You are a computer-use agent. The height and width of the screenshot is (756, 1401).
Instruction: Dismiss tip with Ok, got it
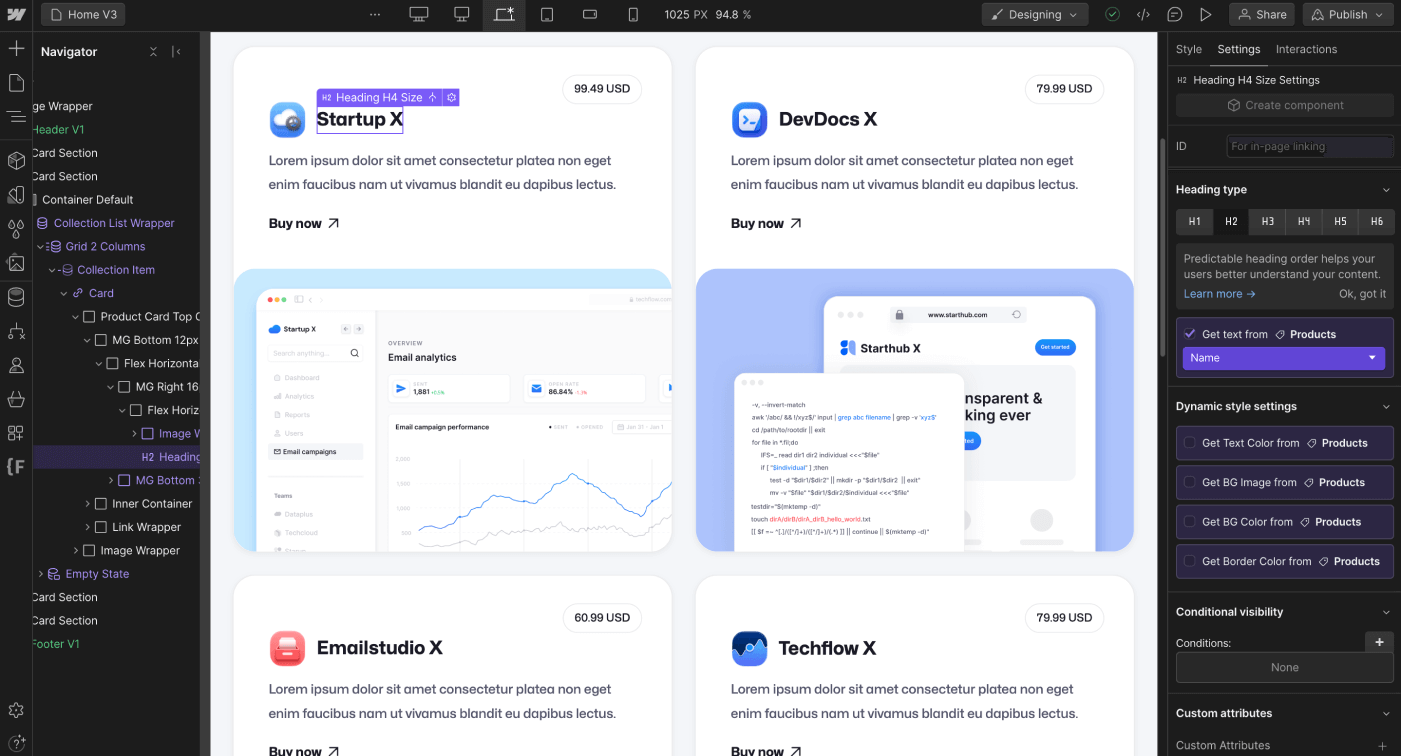1363,294
